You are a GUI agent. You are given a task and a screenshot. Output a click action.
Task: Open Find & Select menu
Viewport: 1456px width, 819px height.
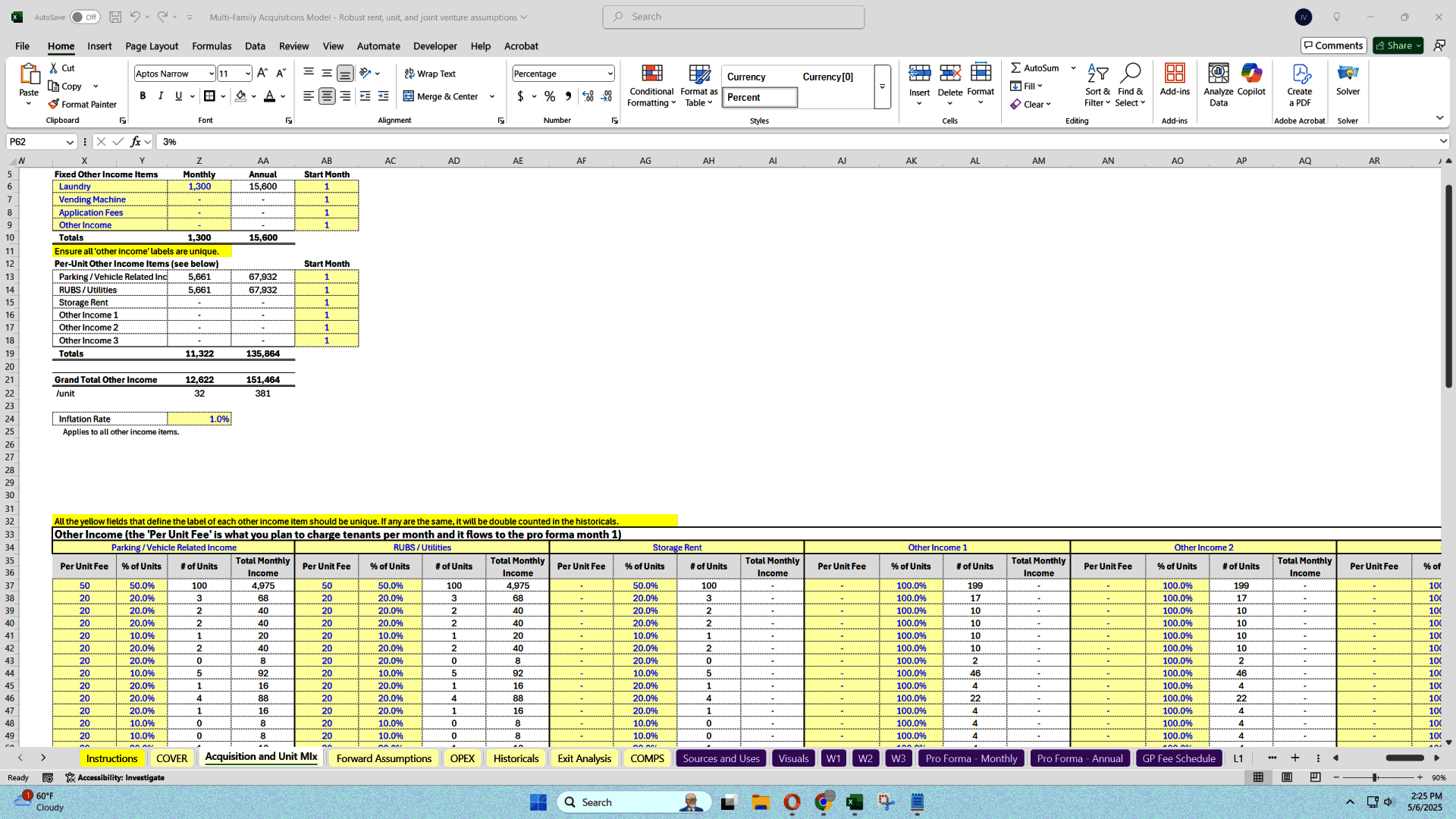(1130, 85)
